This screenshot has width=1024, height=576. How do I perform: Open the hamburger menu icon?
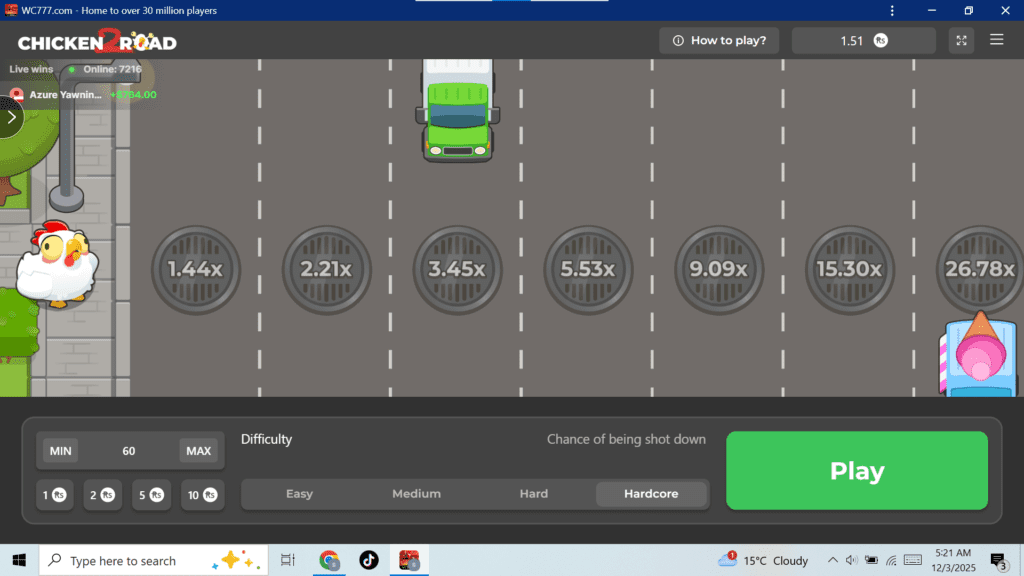point(996,41)
